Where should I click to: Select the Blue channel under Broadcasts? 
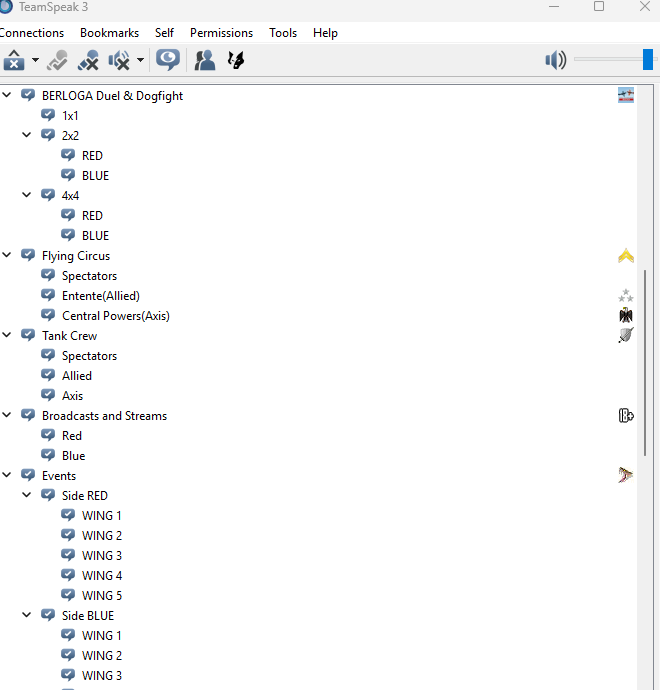click(73, 456)
